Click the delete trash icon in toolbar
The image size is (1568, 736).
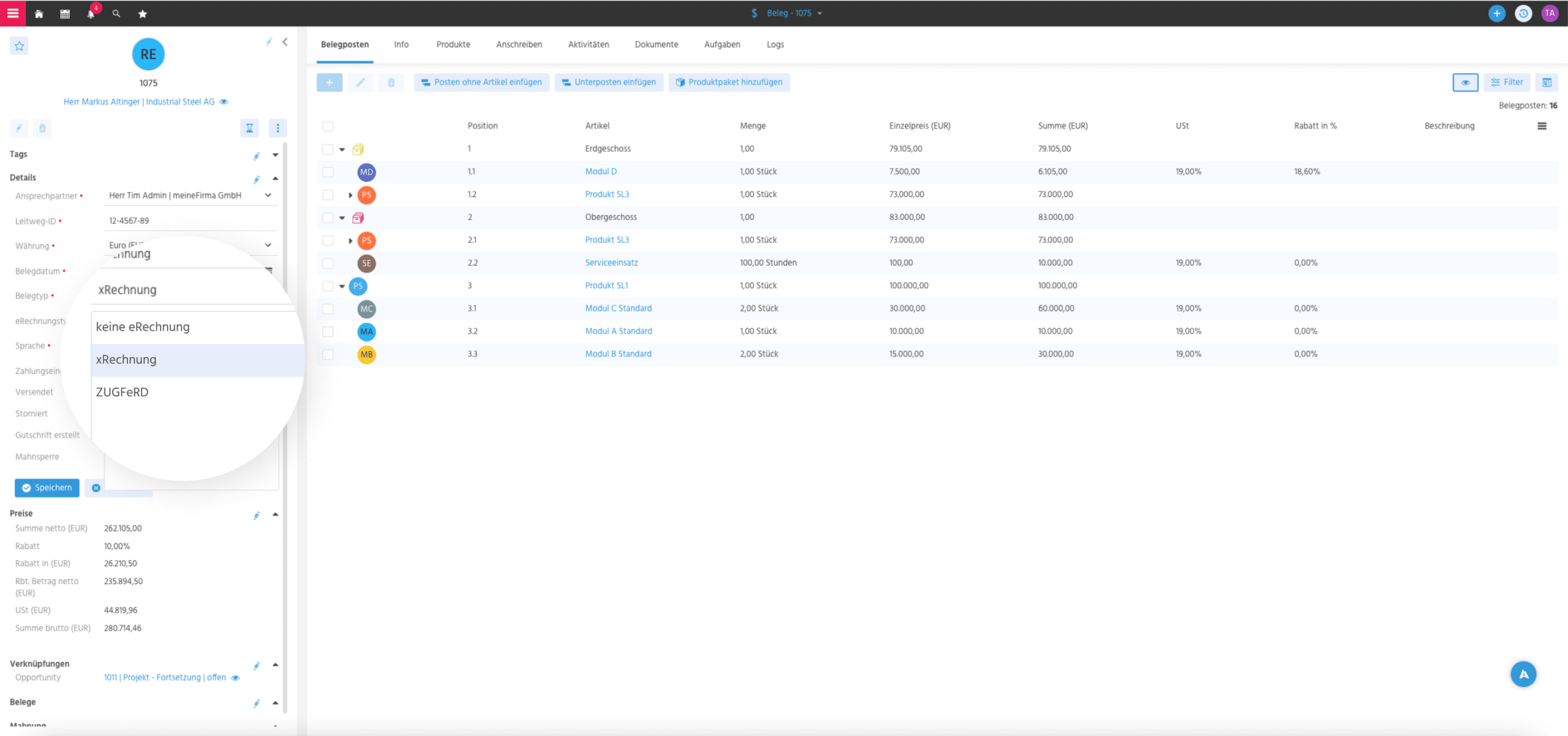pos(391,82)
